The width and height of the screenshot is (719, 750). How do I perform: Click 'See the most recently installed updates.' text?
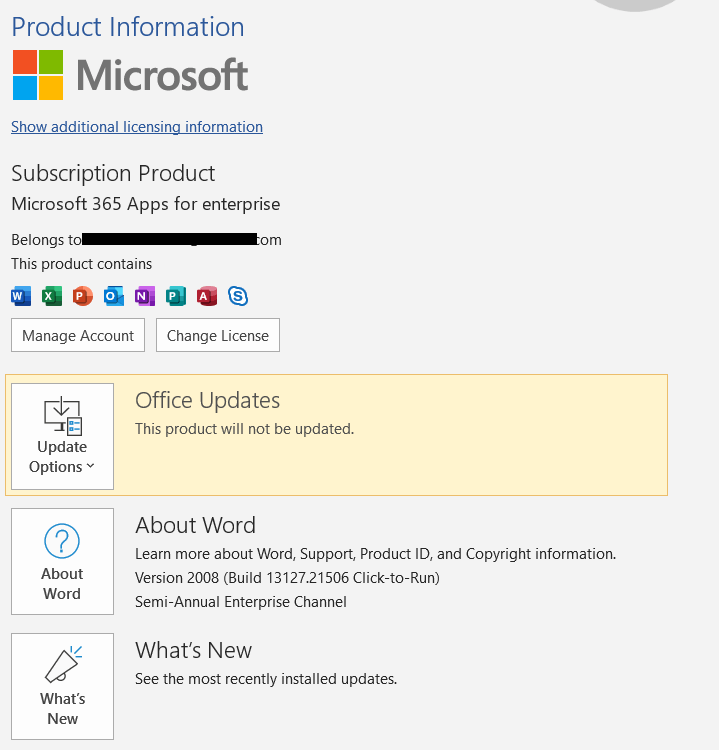pyautogui.click(x=266, y=679)
